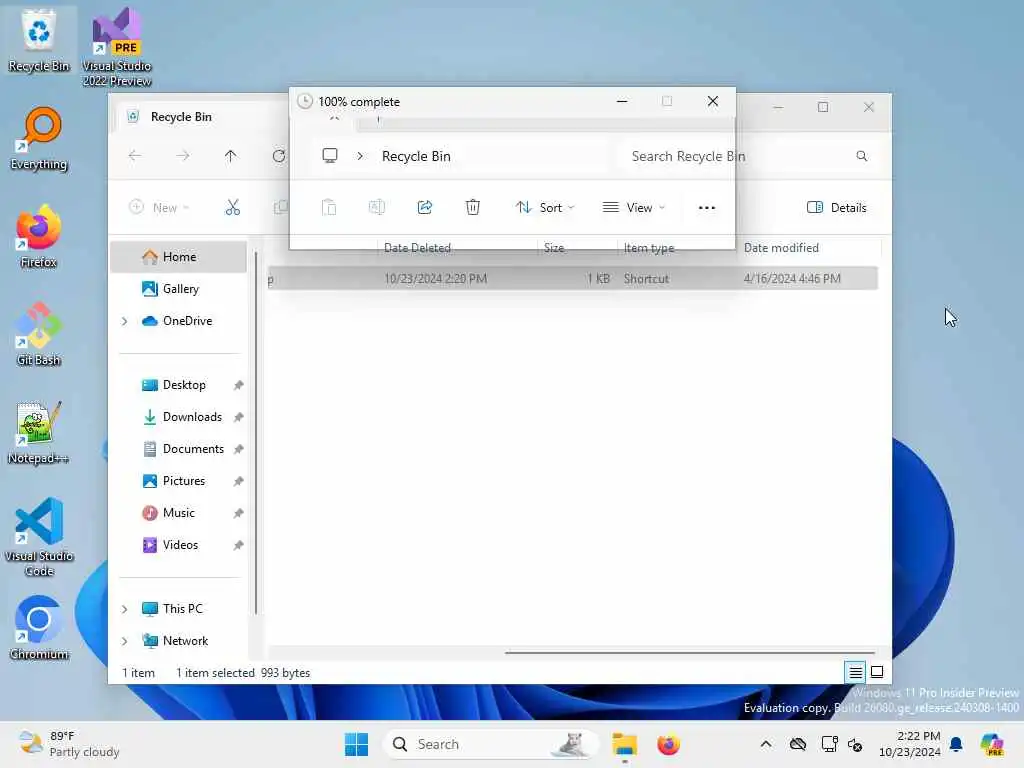Expand the This PC tree node
This screenshot has height=768, width=1024.
(x=124, y=609)
